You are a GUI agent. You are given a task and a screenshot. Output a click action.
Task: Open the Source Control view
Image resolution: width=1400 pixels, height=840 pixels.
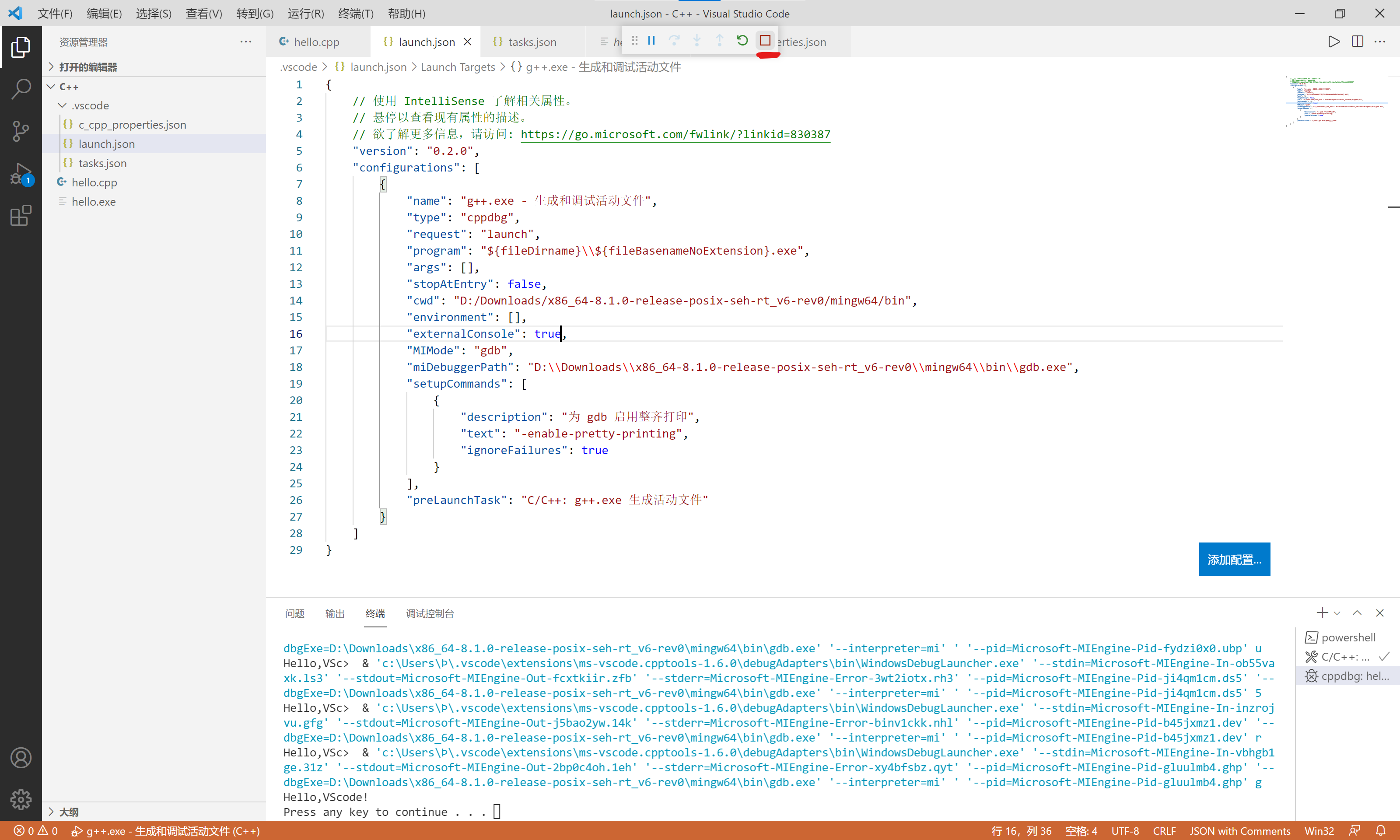21,131
